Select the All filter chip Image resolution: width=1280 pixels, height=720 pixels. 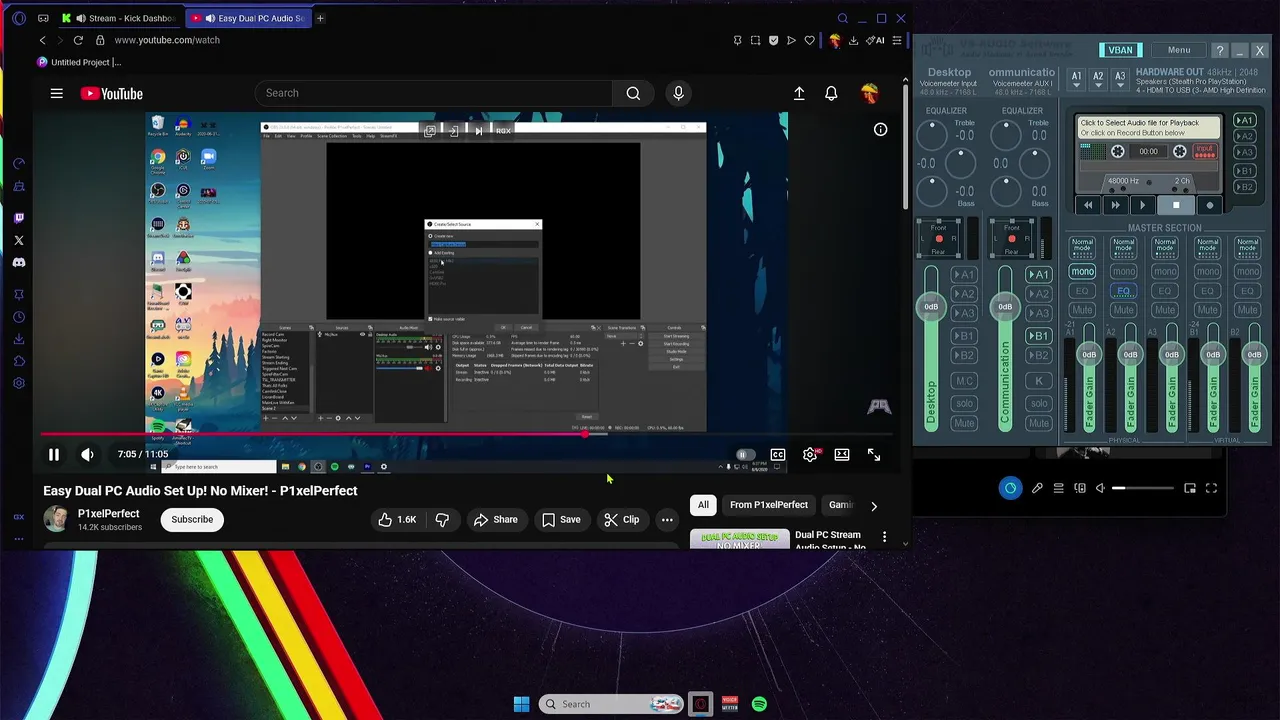click(x=703, y=505)
